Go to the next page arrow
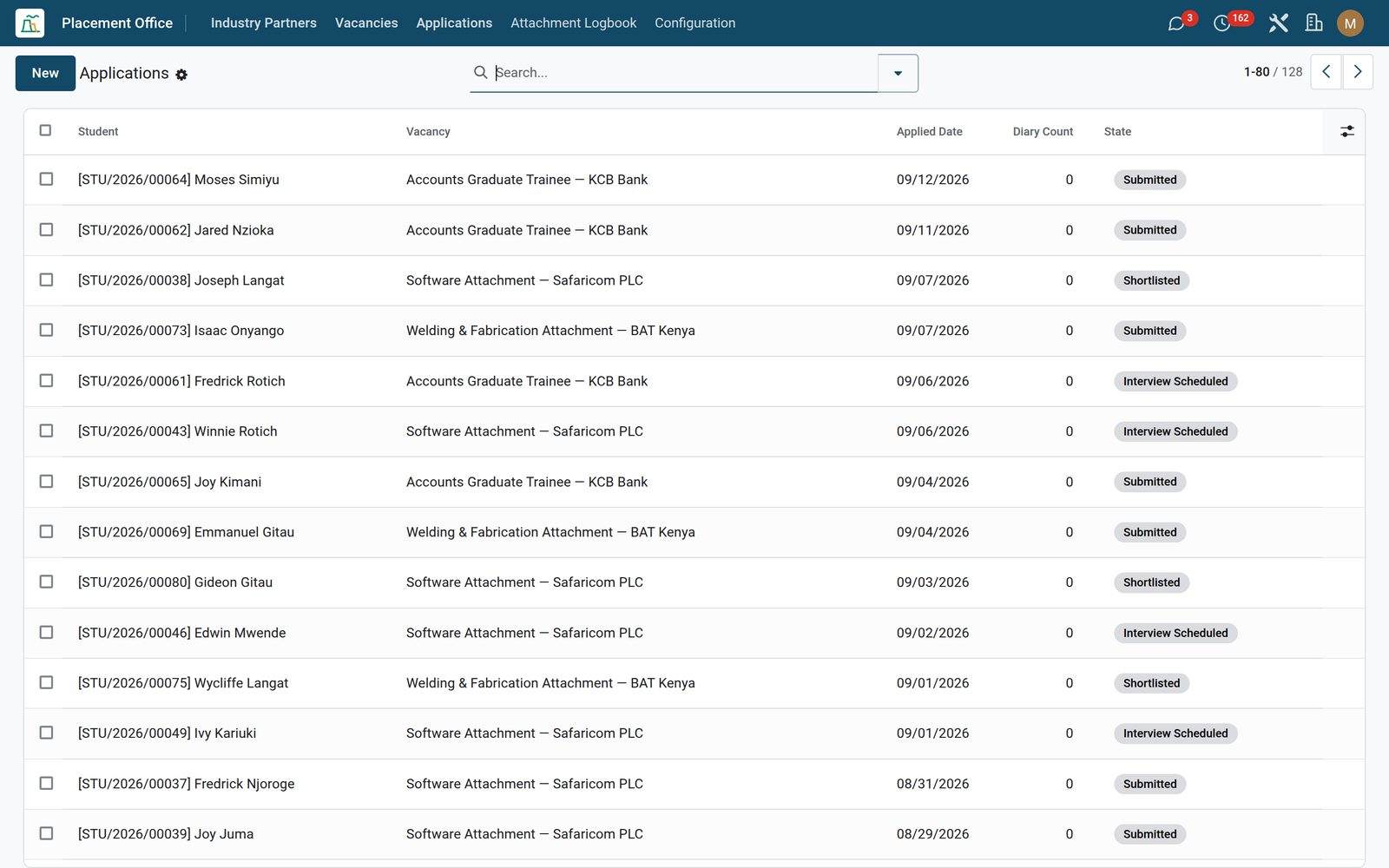This screenshot has width=1389, height=868. (1358, 72)
